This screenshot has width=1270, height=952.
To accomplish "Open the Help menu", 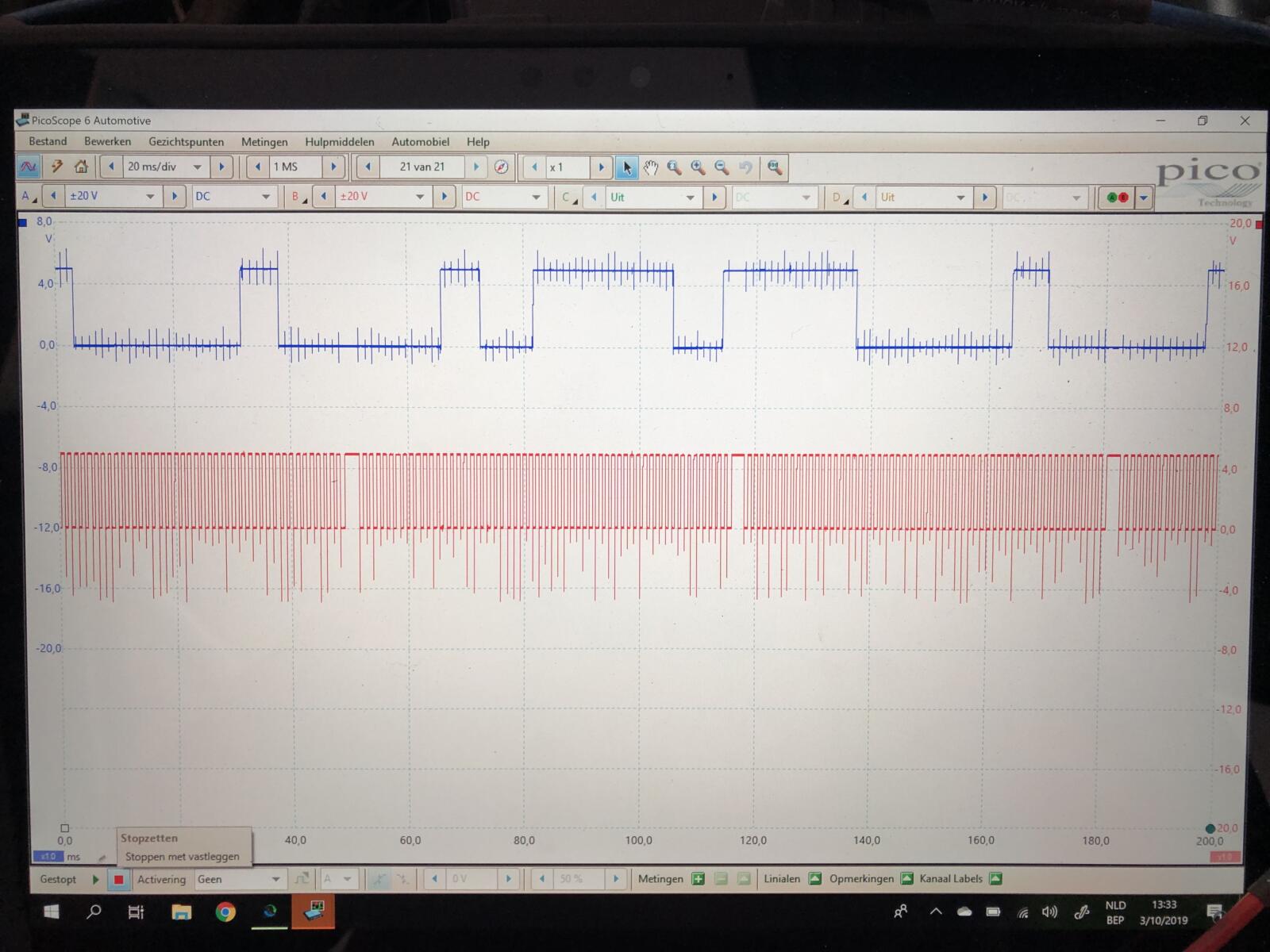I will pyautogui.click(x=478, y=141).
